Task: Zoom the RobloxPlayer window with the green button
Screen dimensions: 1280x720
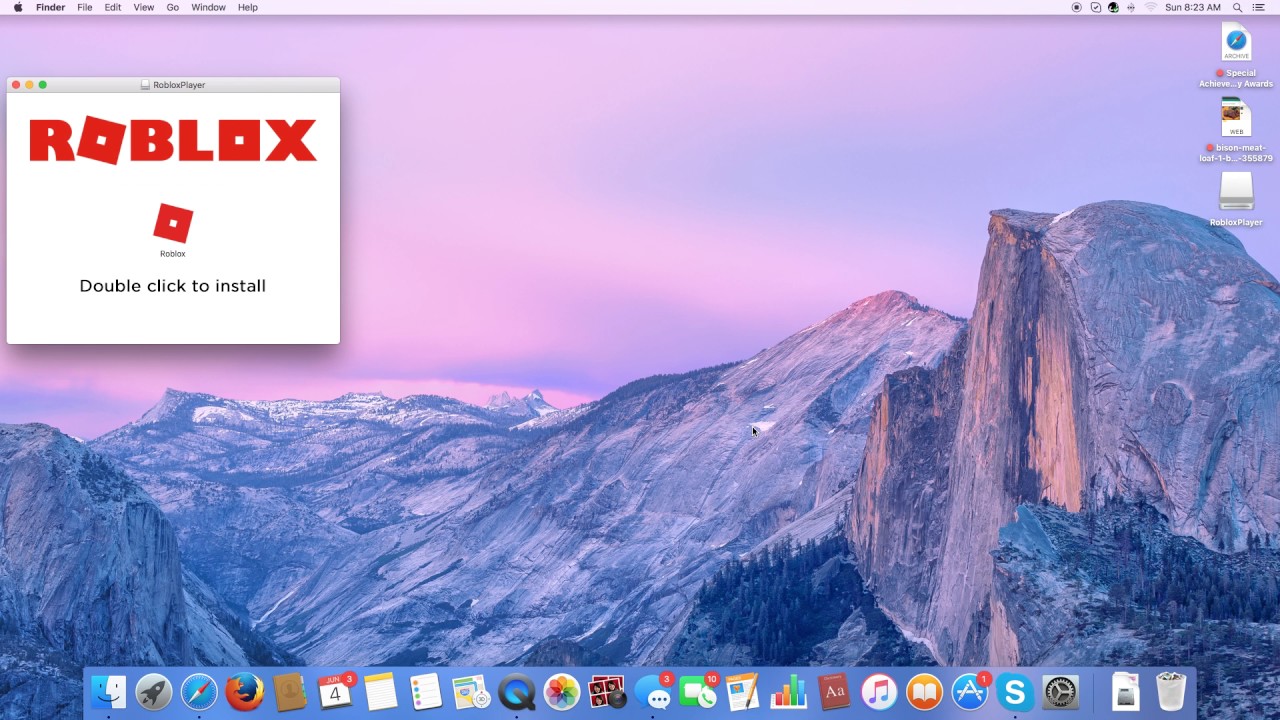Action: pos(42,85)
